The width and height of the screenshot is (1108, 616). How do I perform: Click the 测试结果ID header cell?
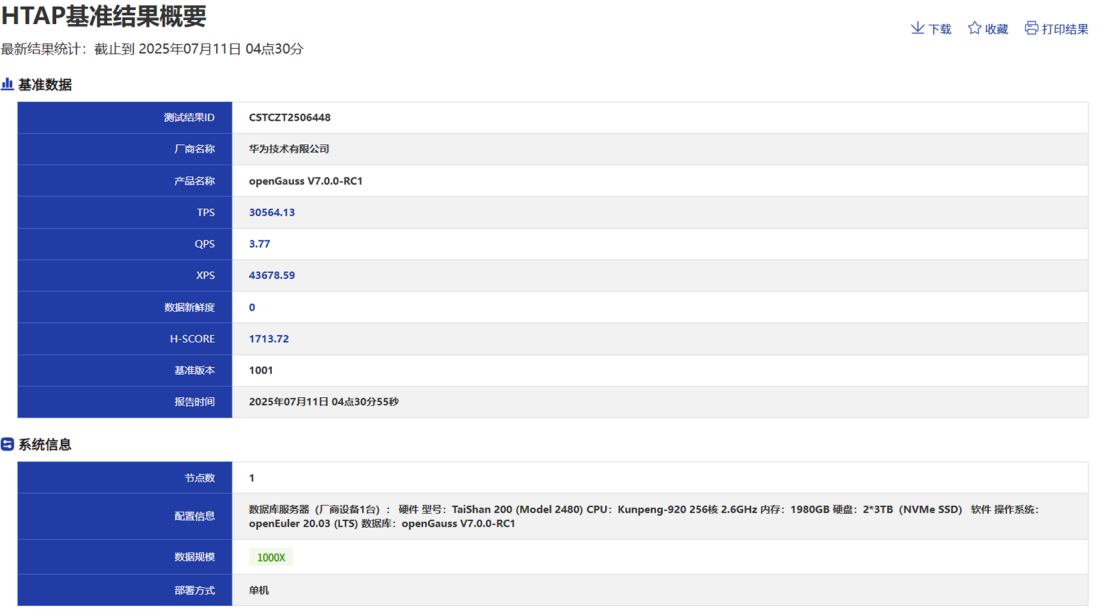(125, 117)
